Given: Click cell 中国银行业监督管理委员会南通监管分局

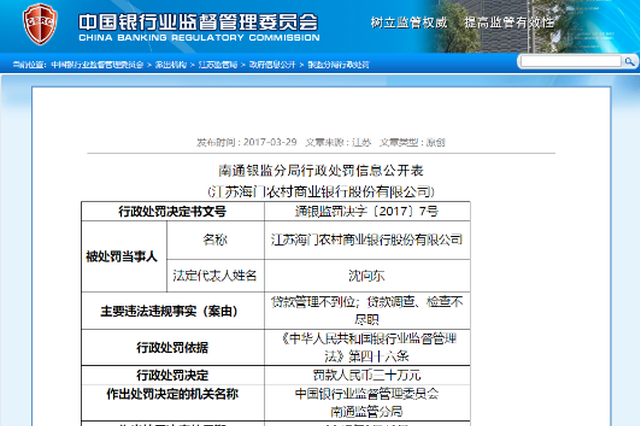Looking at the screenshot, I should click(367, 402).
